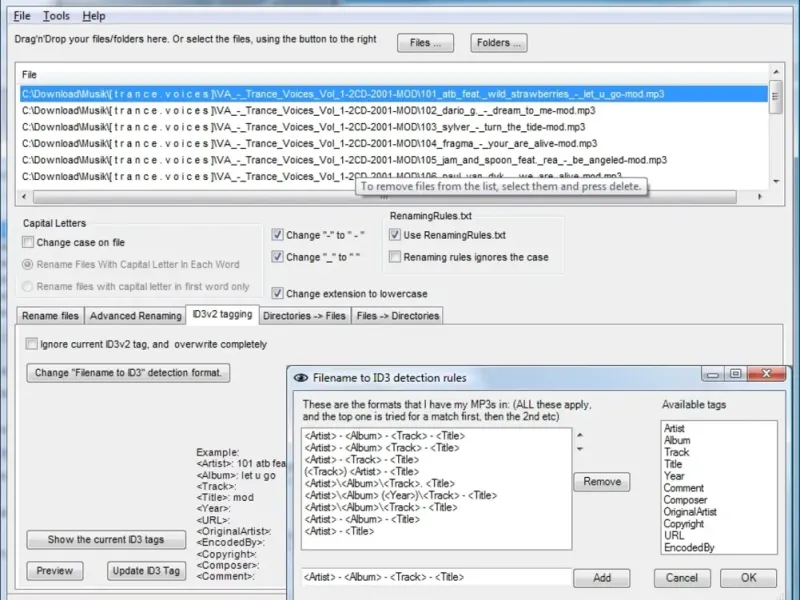The width and height of the screenshot is (800, 600).
Task: Switch to the Rename files tab
Action: click(x=50, y=316)
